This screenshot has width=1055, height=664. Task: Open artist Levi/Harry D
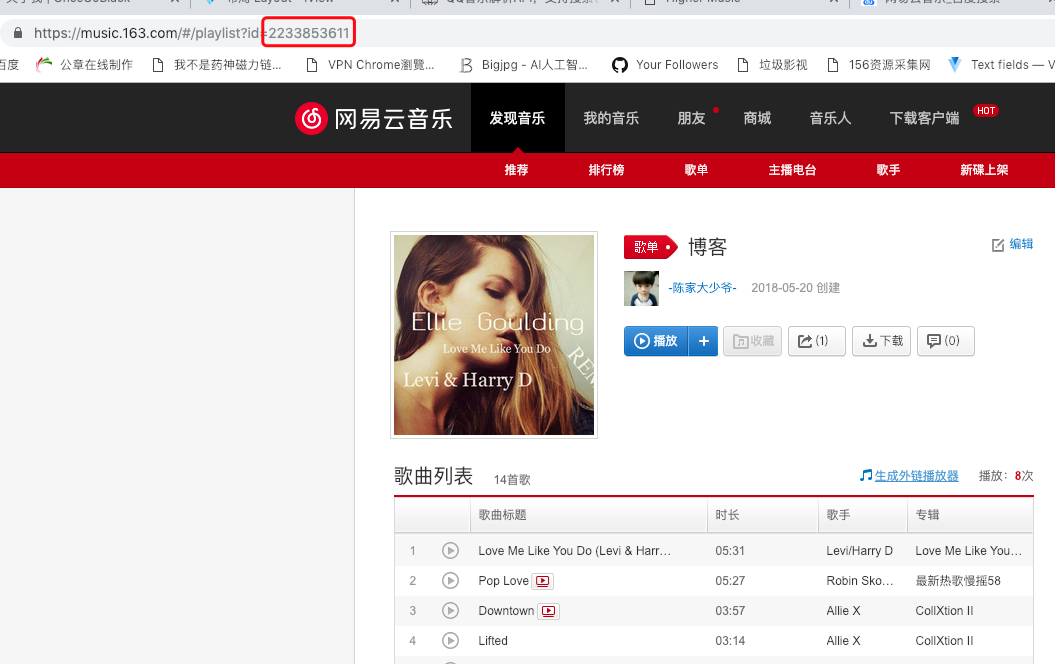[x=859, y=550]
